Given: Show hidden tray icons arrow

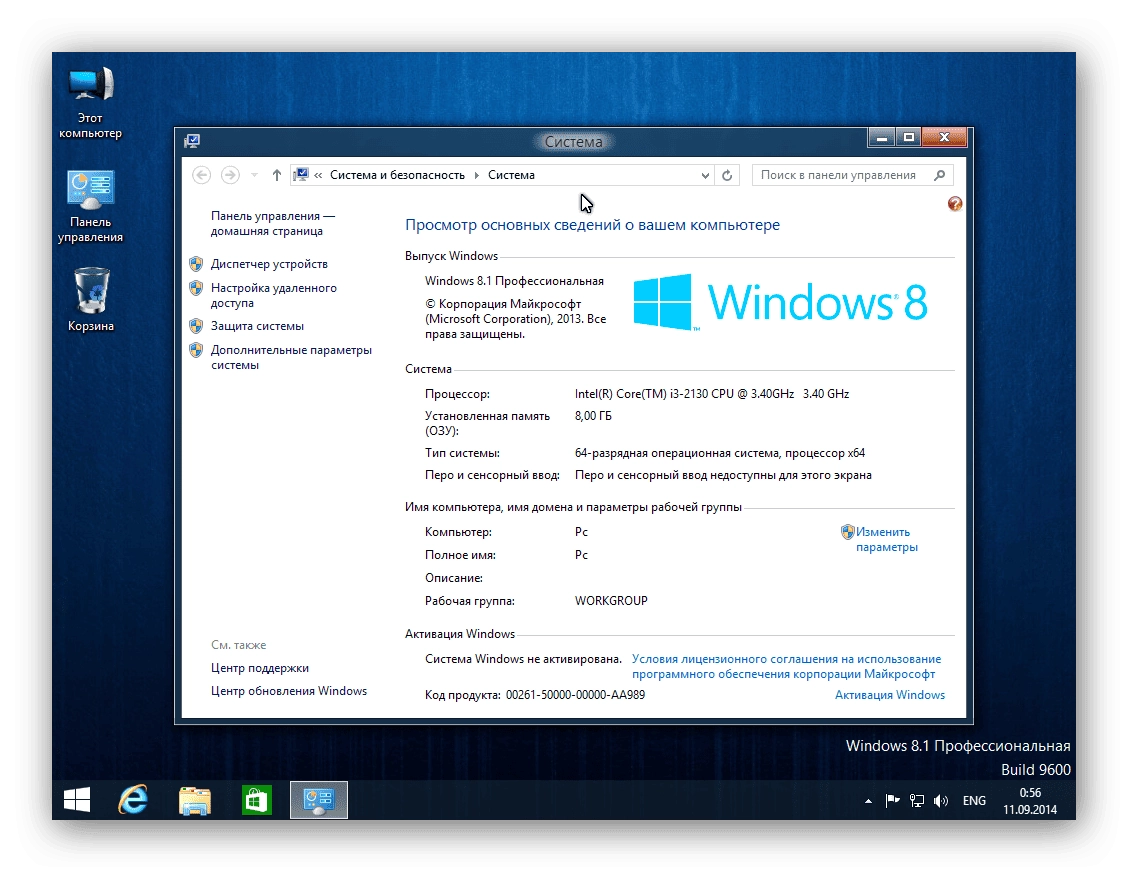Looking at the screenshot, I should click(868, 801).
